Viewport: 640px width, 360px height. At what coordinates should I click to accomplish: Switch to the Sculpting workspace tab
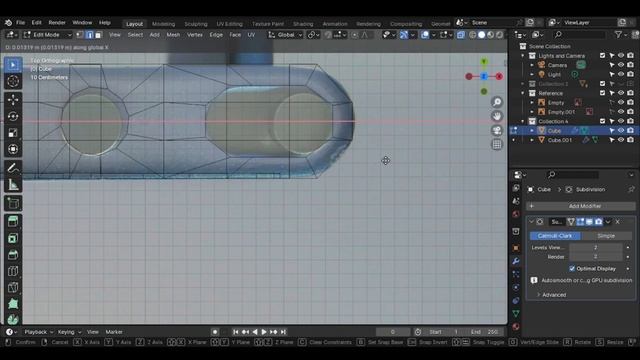tap(196, 24)
